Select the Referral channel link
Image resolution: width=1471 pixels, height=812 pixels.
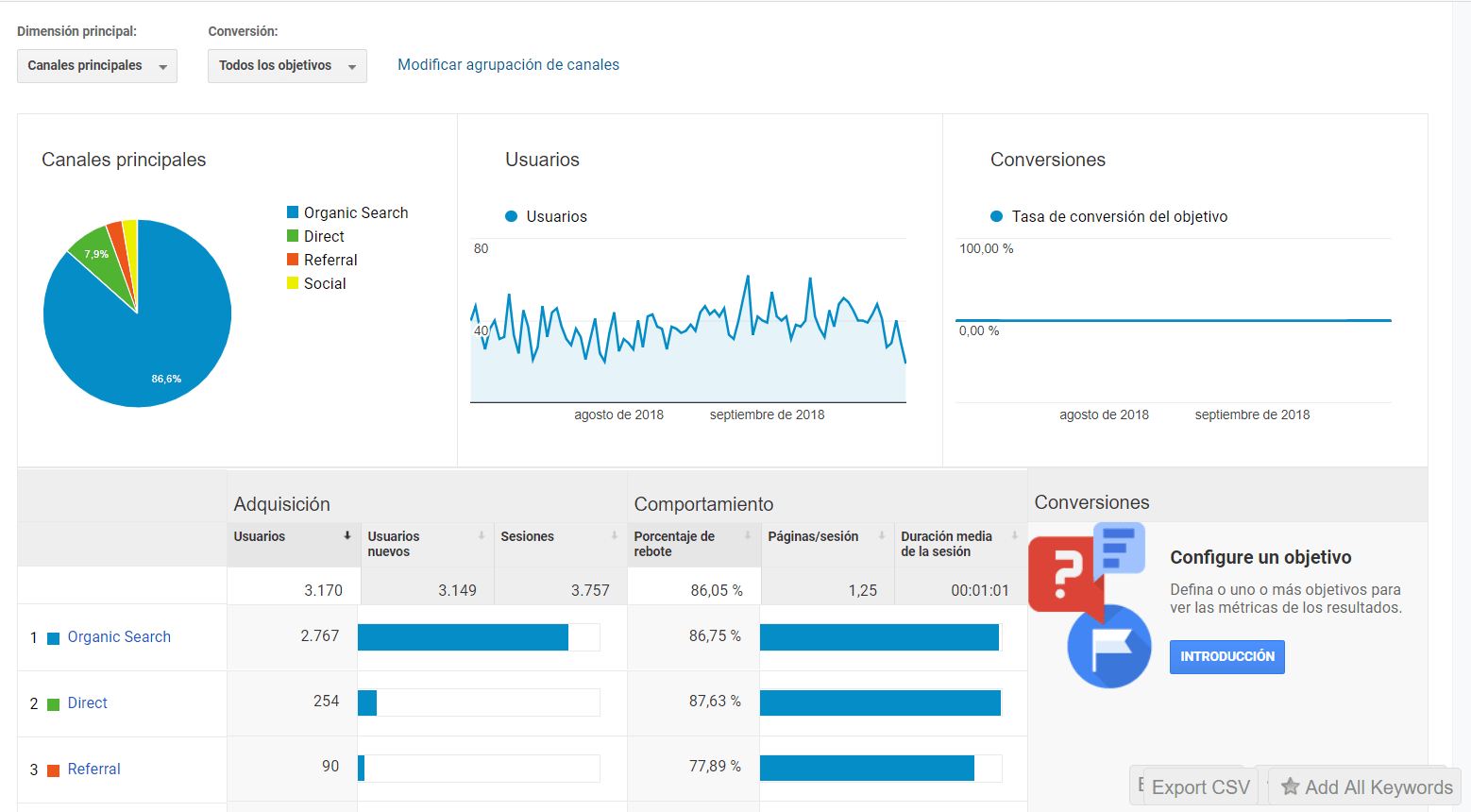[x=93, y=770]
